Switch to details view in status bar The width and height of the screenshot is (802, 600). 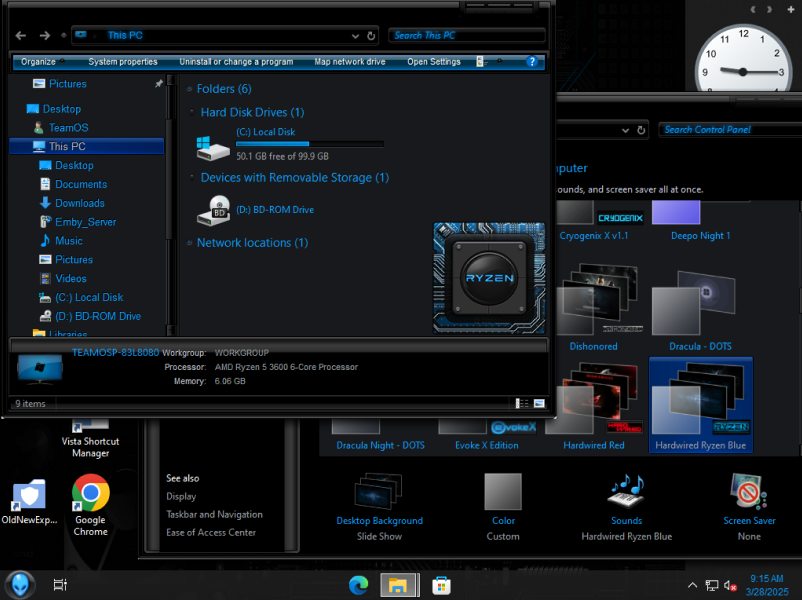click(x=522, y=404)
